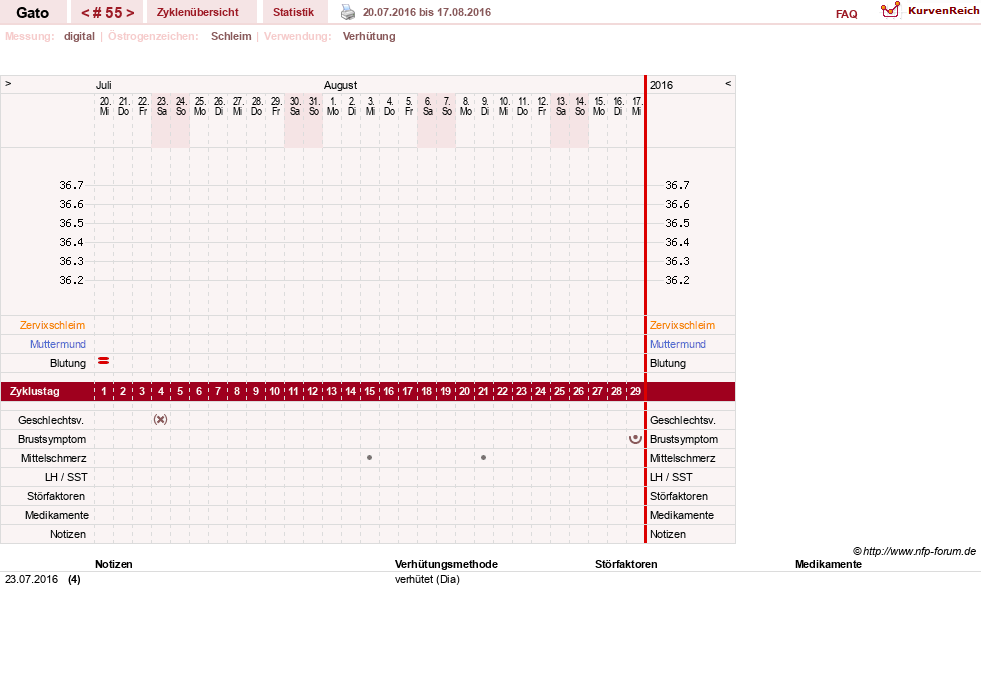Viewport: 981px width, 683px height.
Task: Click the left LH / SST row label
Action: pyautogui.click(x=66, y=477)
